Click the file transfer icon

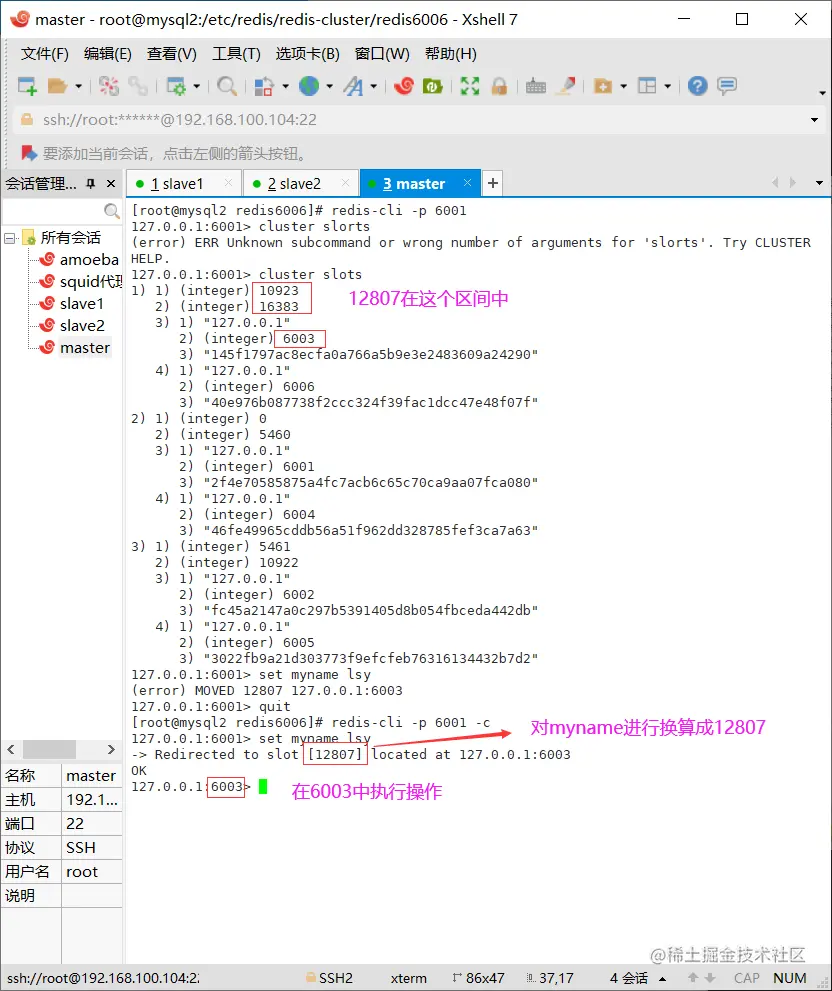click(264, 86)
